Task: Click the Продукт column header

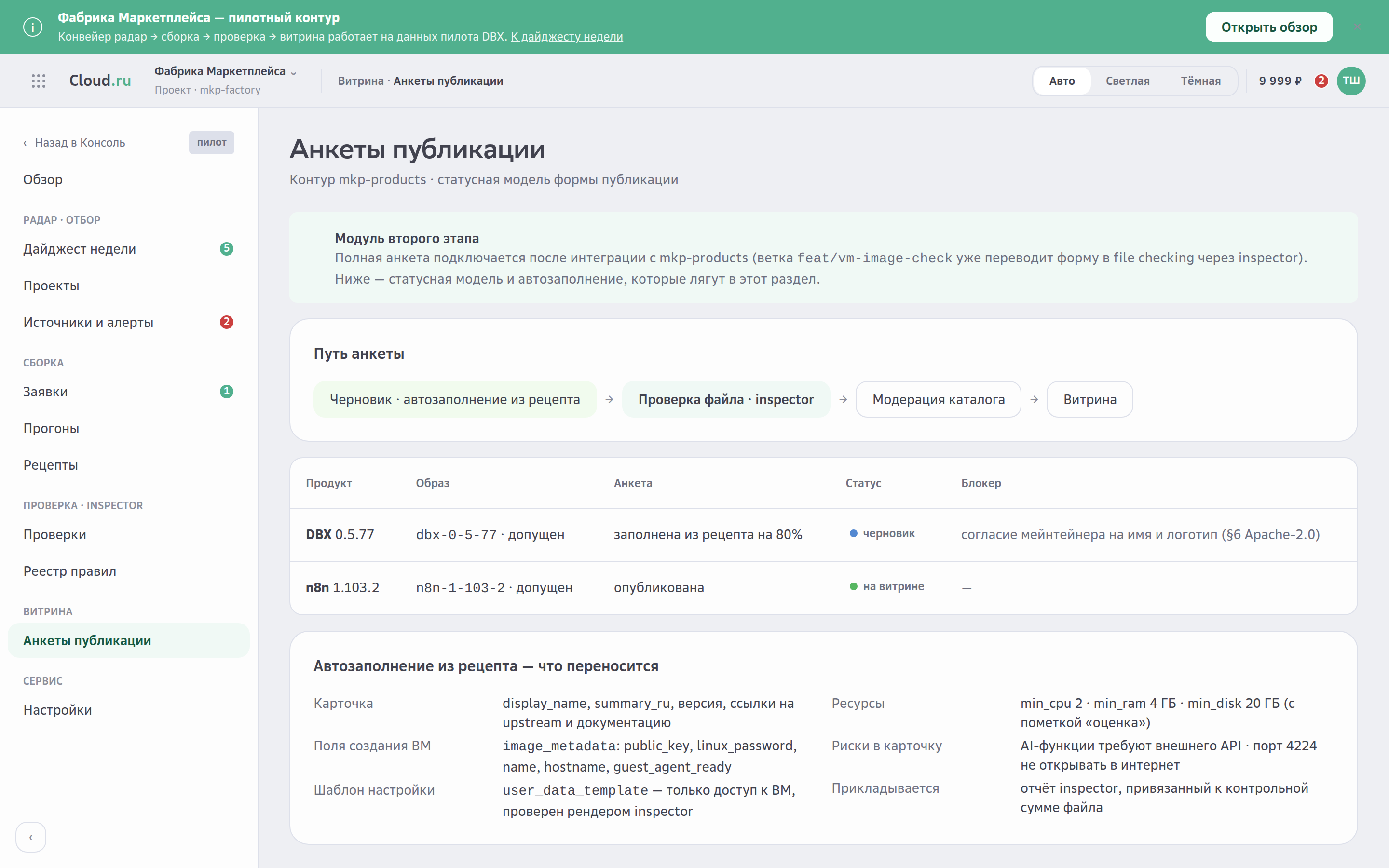Action: (329, 483)
